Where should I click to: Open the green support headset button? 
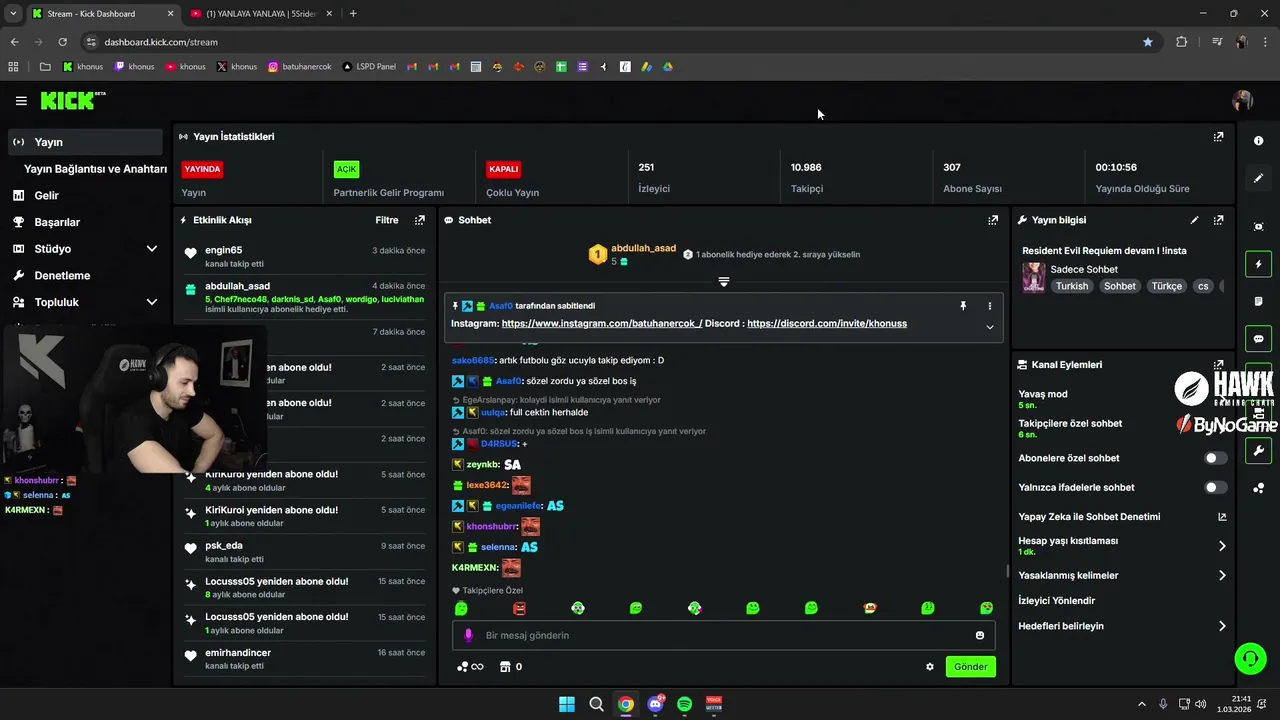(x=1250, y=658)
